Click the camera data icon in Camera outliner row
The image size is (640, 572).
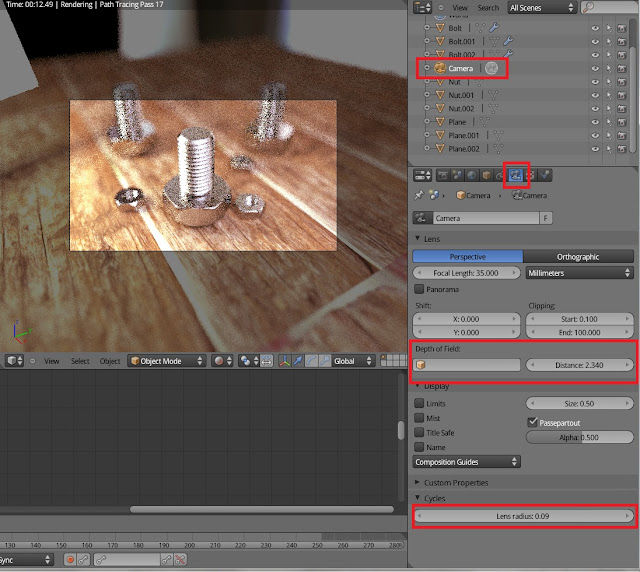pyautogui.click(x=491, y=68)
